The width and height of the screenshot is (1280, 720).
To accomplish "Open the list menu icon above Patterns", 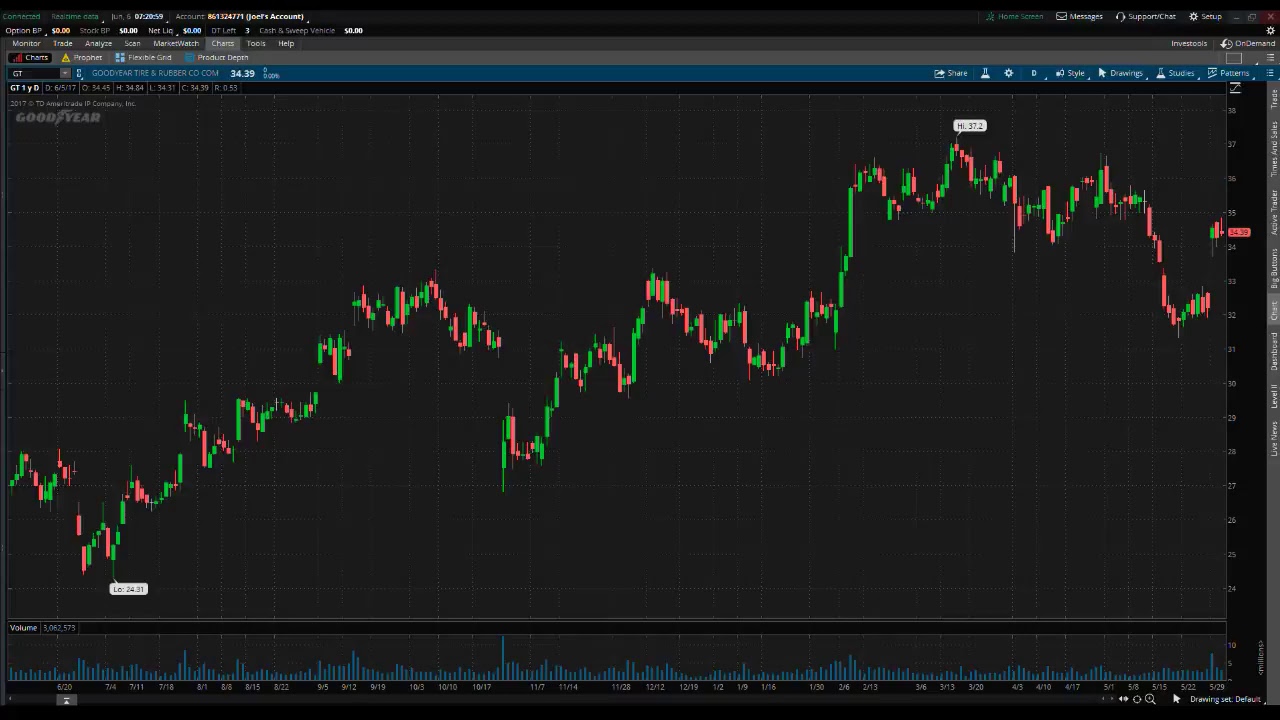I will (1270, 58).
